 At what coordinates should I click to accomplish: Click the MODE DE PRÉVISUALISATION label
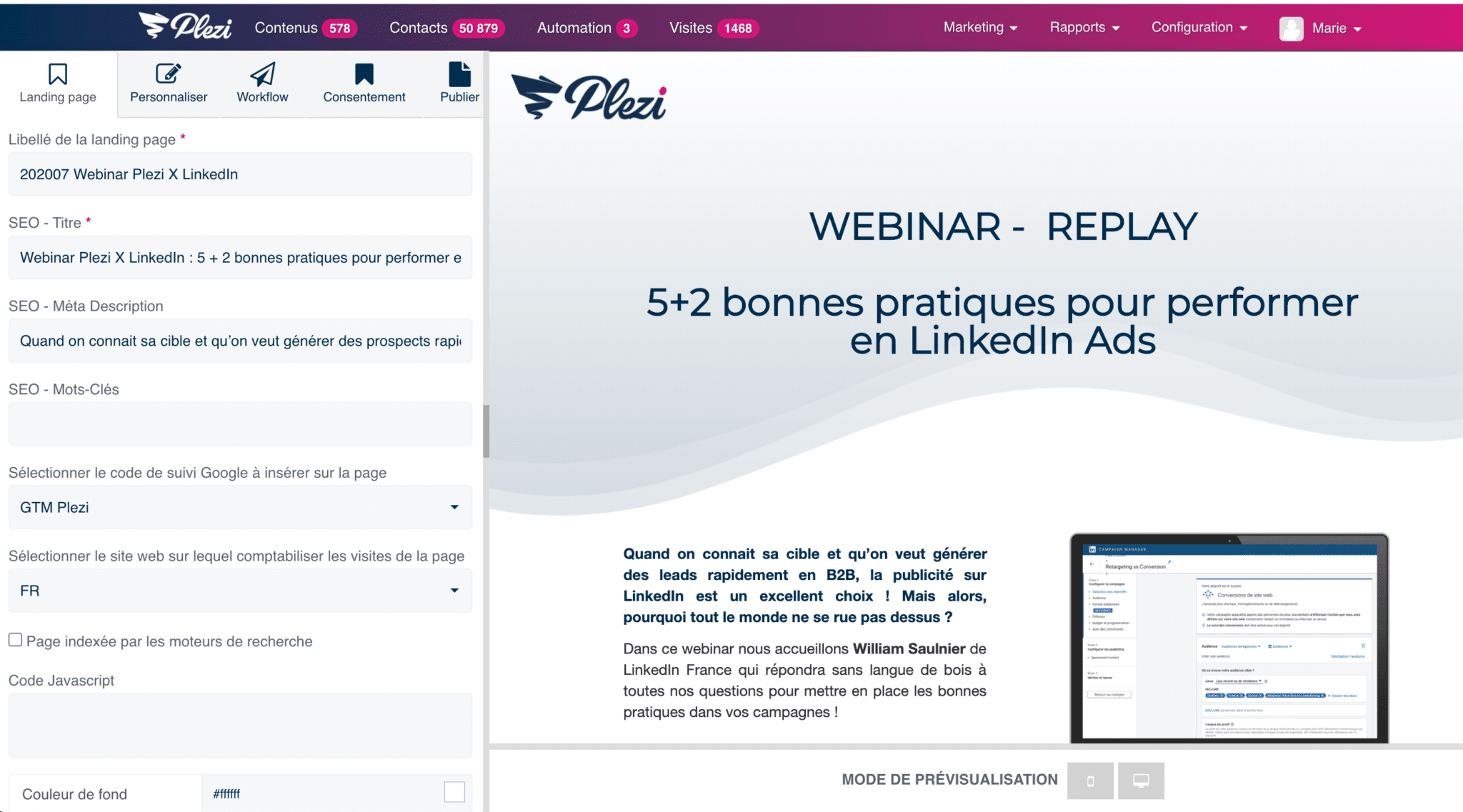[x=949, y=780]
